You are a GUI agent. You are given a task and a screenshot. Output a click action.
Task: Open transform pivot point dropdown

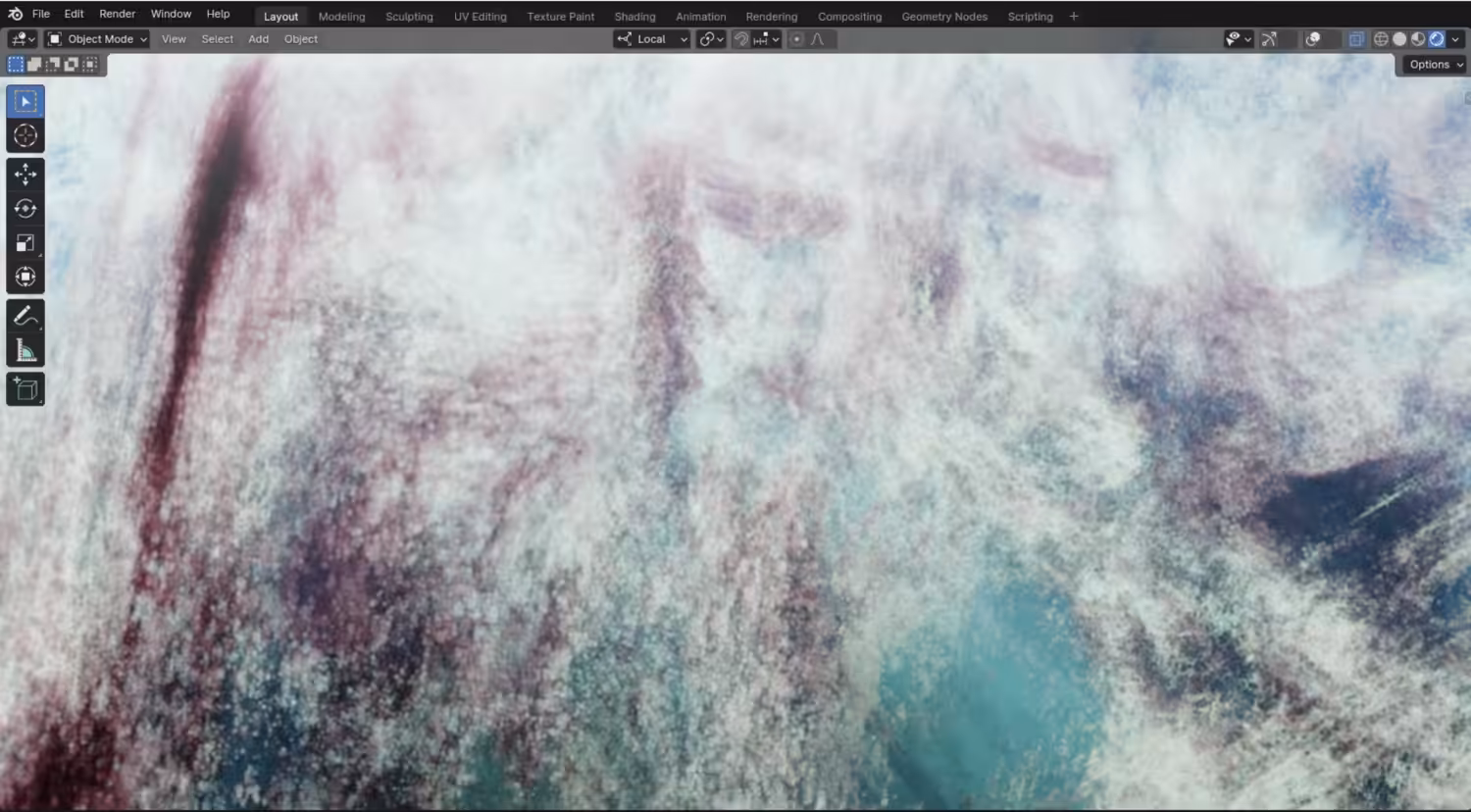[711, 39]
